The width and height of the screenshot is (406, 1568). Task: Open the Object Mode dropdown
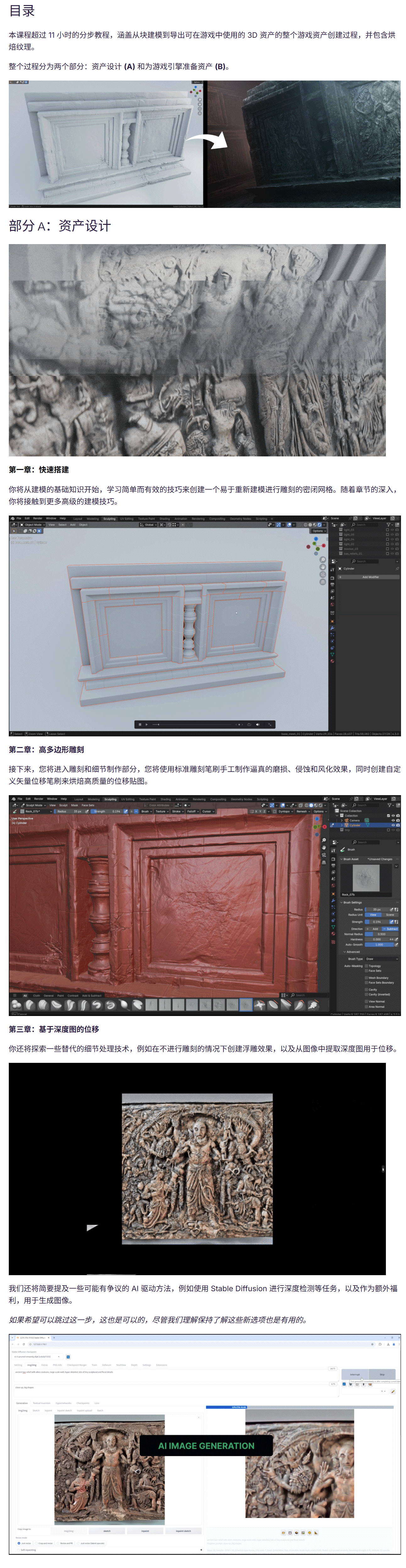[x=32, y=525]
